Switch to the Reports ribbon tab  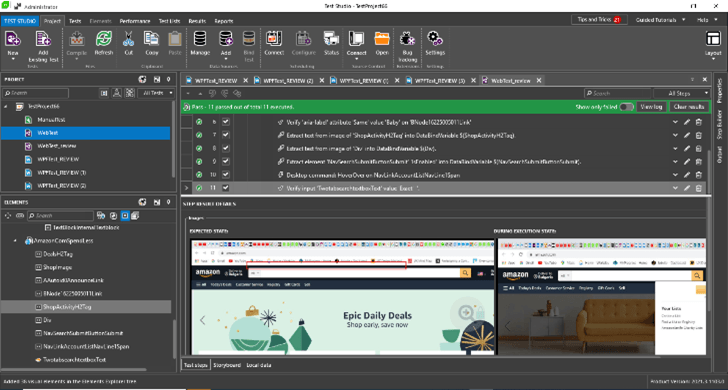[224, 21]
